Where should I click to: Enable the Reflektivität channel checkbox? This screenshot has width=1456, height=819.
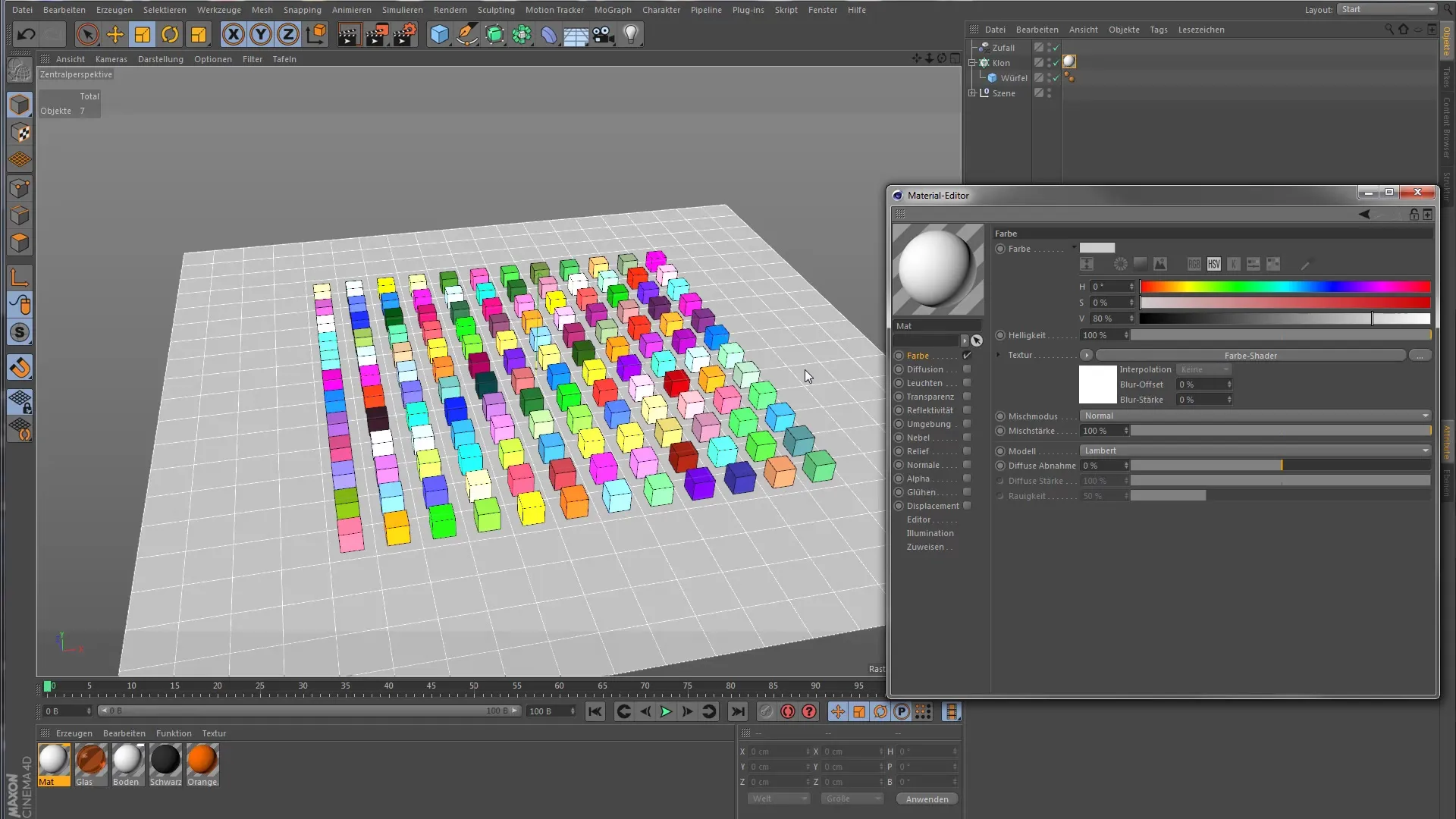pyautogui.click(x=967, y=410)
